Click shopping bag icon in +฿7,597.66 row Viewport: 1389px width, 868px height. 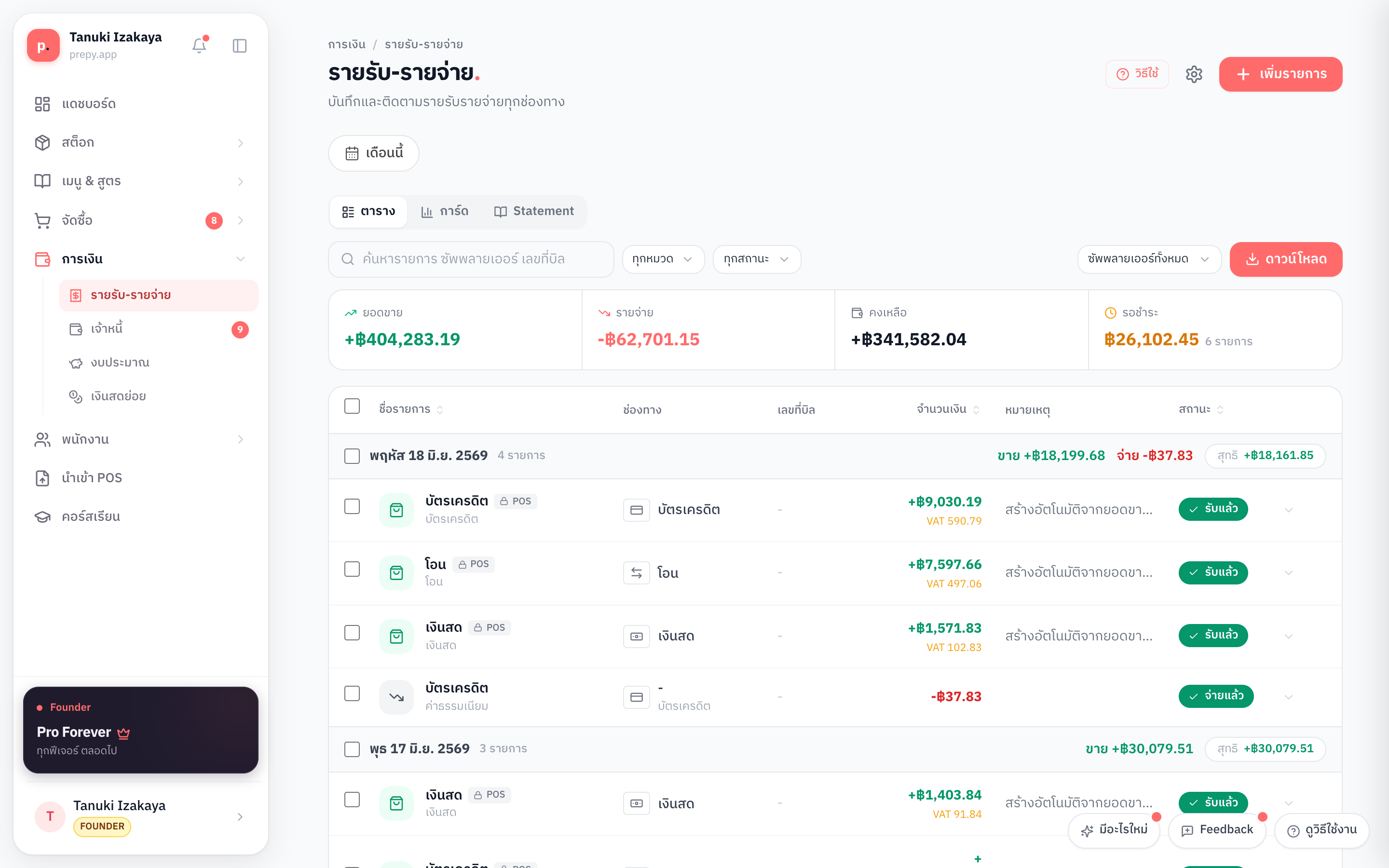click(396, 572)
